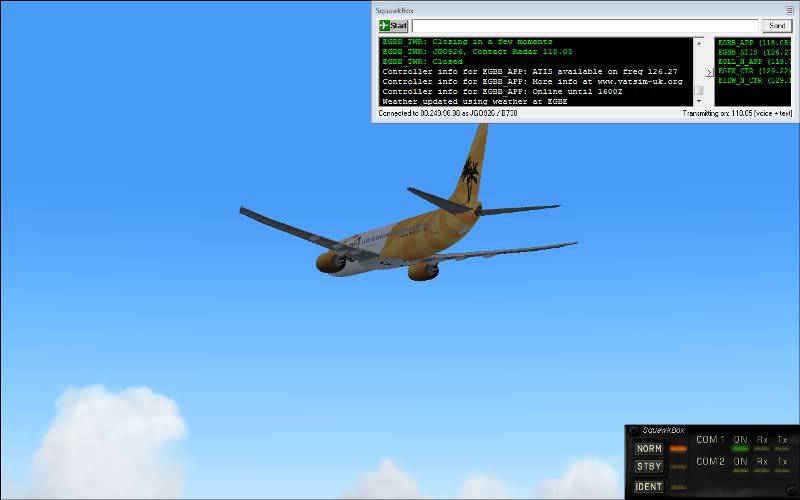Click the message log scrollbar thumb

tap(699, 90)
